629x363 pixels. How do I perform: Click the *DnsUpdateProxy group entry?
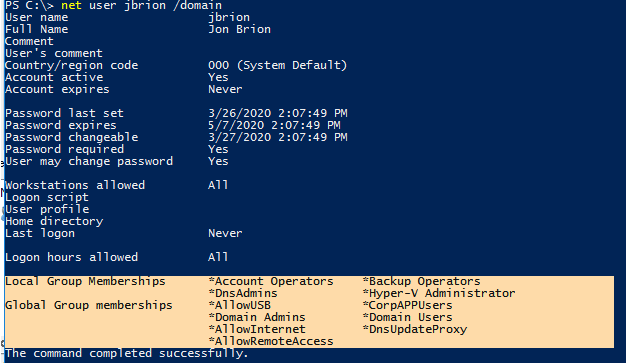pos(414,330)
